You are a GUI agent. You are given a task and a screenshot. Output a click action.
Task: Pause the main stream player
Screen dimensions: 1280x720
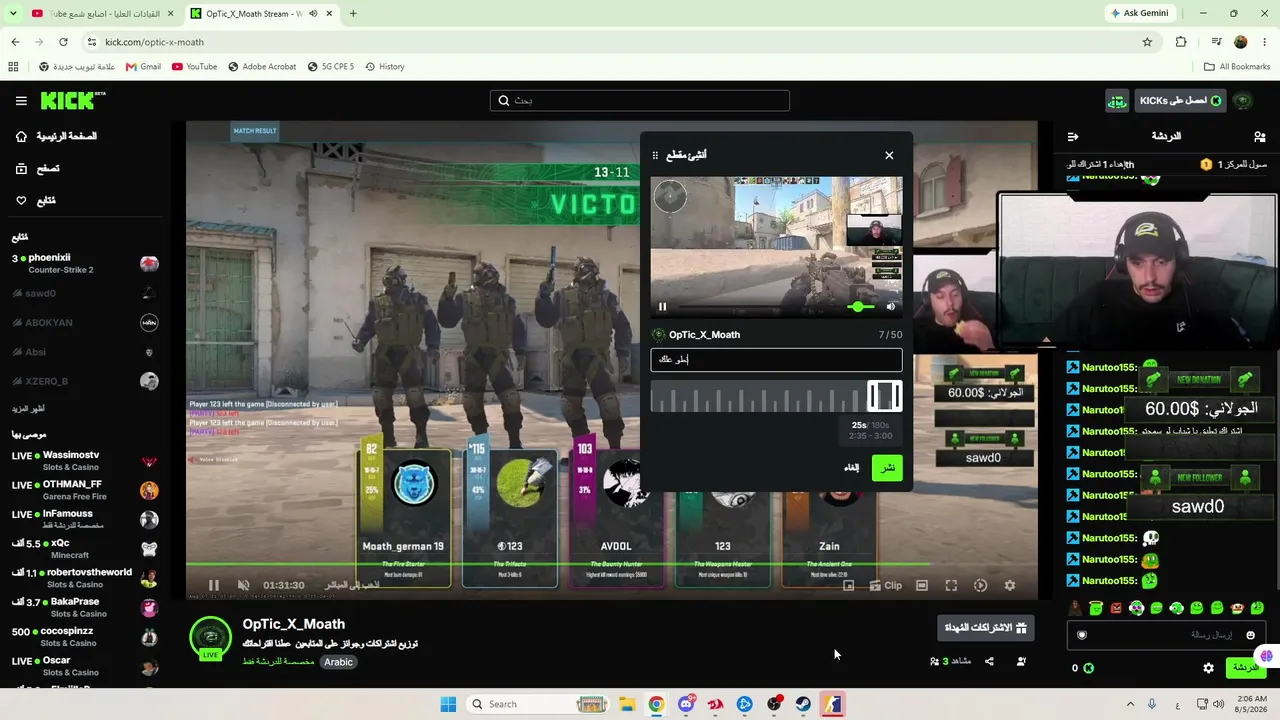pos(213,586)
